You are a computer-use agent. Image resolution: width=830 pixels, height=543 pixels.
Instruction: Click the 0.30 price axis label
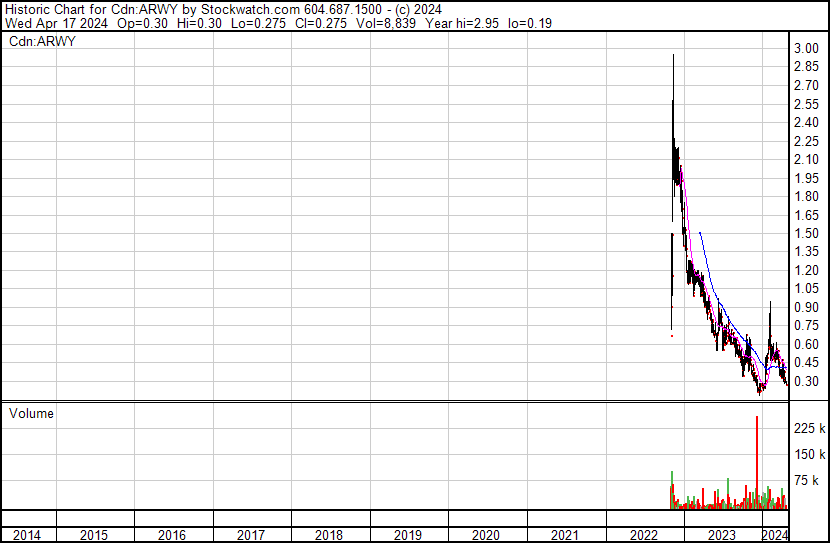coord(806,381)
